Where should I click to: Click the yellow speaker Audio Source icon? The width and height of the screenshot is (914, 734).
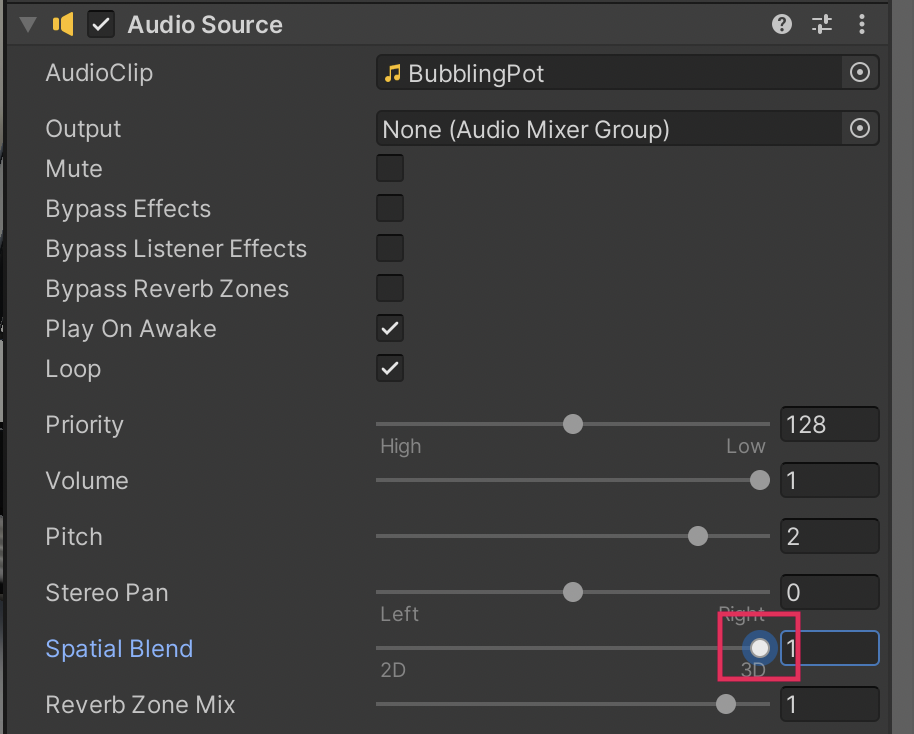64,25
